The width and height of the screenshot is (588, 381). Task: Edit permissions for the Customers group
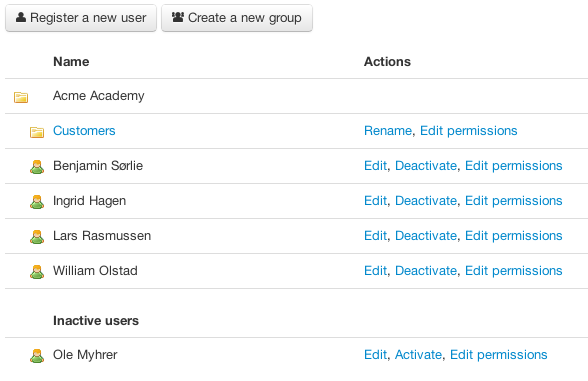[468, 130]
